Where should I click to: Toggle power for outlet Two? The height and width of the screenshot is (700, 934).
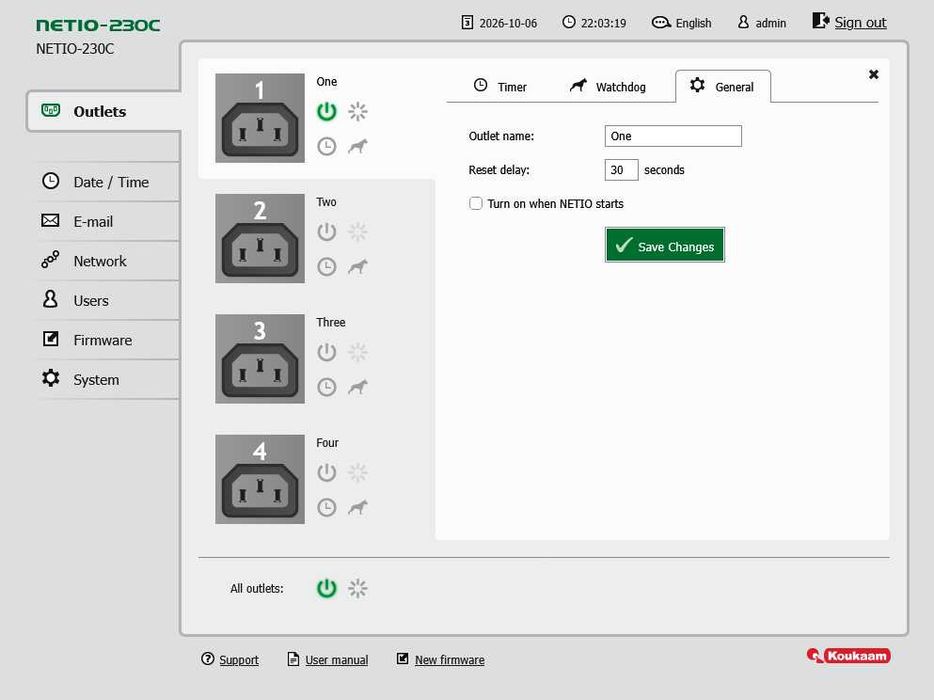(x=326, y=232)
